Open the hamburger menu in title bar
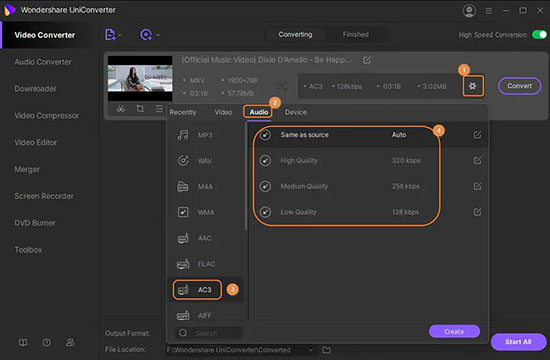550x360 pixels. click(488, 11)
